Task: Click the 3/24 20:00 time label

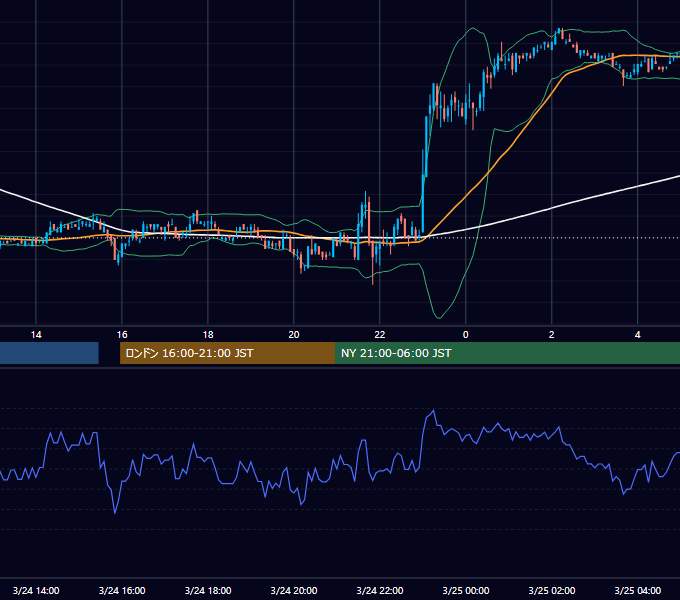Action: (294, 590)
